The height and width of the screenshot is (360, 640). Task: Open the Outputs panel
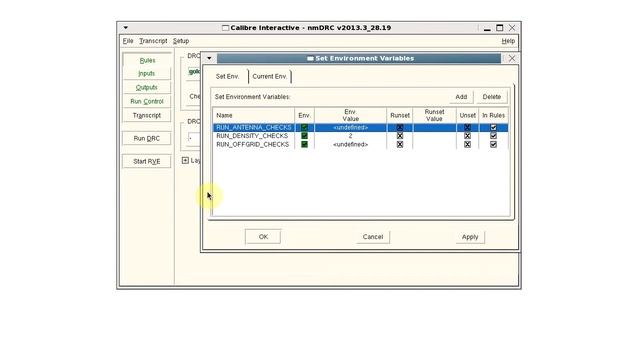pos(147,87)
